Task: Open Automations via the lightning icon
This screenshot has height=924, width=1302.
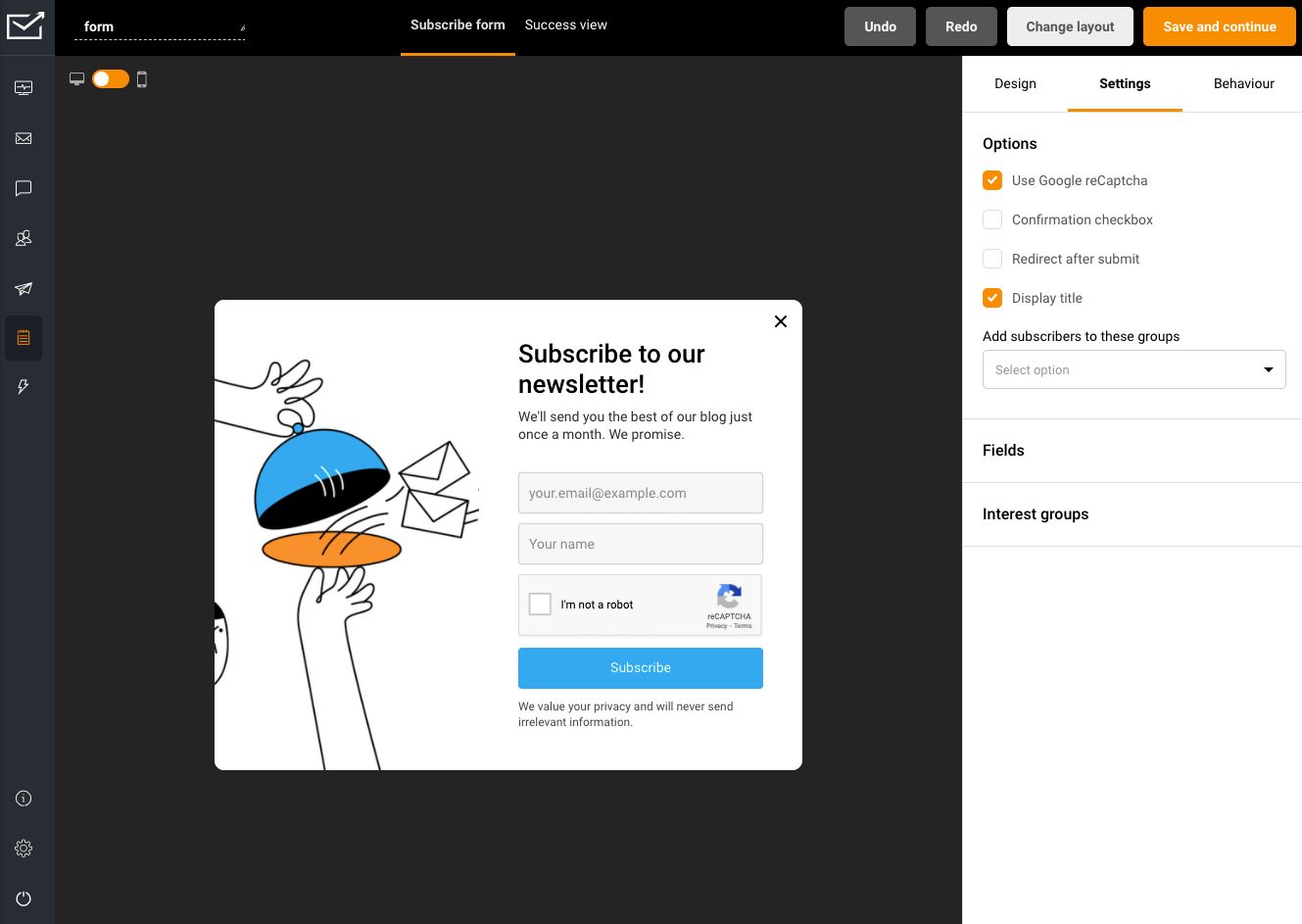Action: click(x=24, y=387)
